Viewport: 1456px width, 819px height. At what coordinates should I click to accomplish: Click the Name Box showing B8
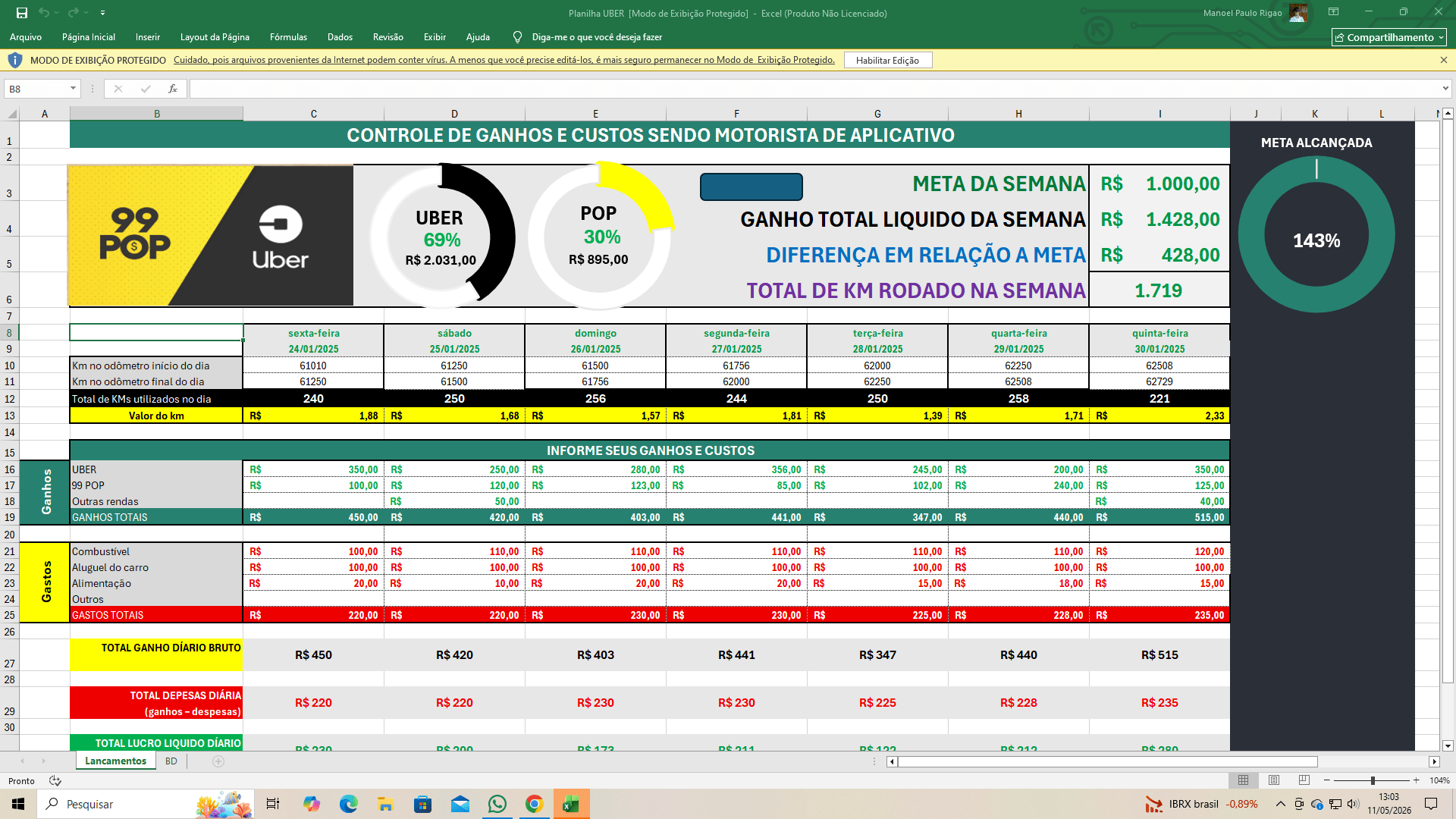click(36, 89)
